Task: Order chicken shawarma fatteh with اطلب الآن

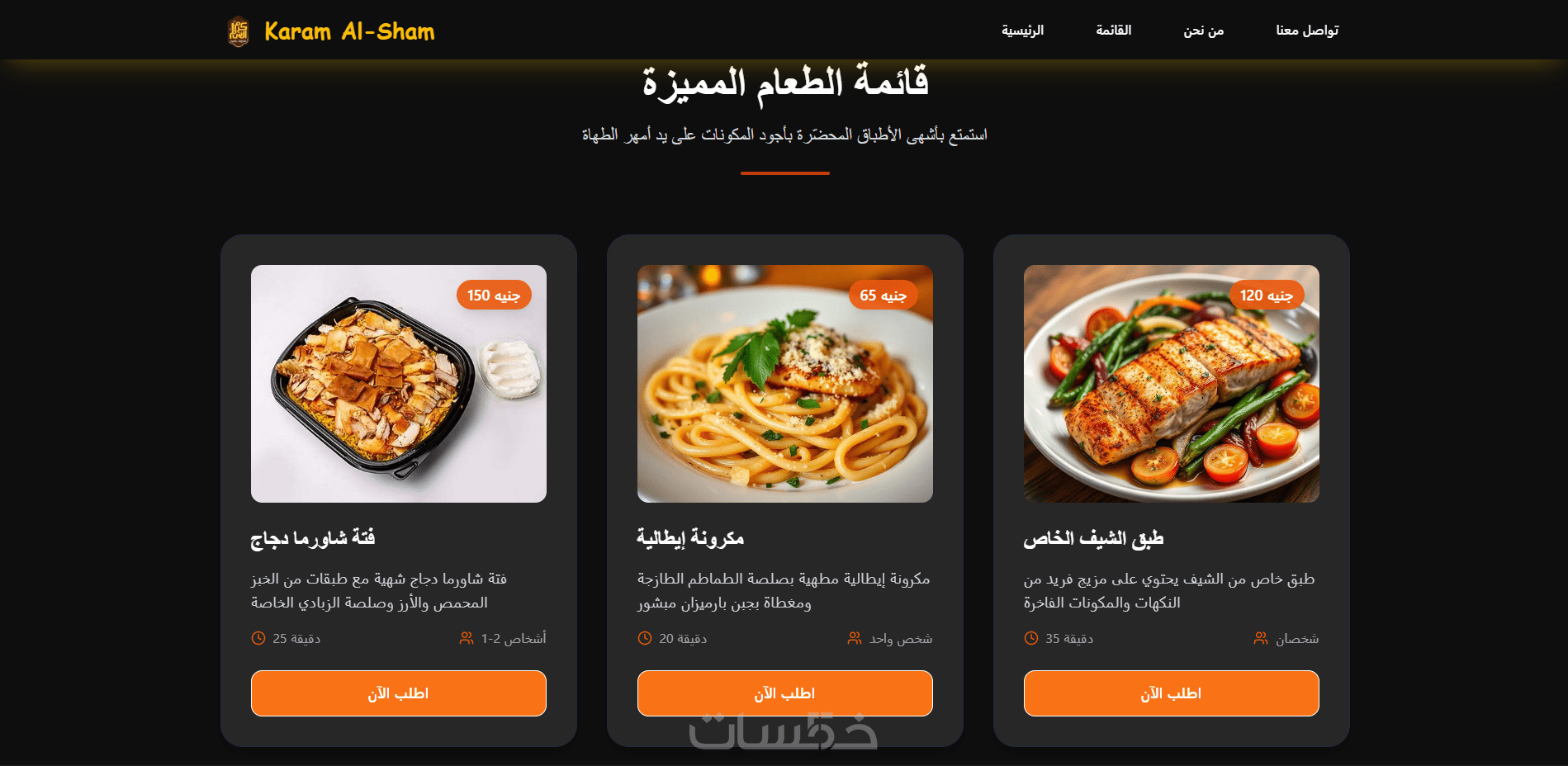Action: tap(399, 693)
